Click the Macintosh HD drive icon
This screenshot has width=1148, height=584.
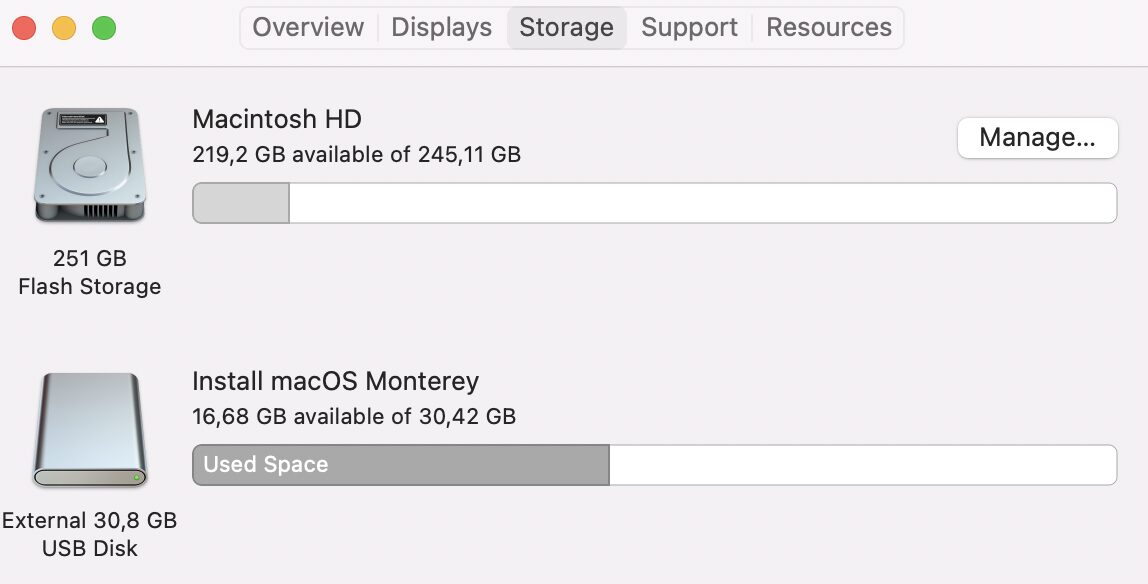90,165
